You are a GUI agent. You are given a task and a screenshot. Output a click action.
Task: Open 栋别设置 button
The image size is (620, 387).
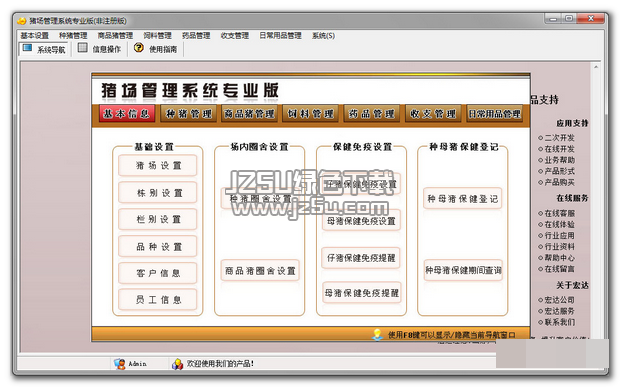[158, 193]
